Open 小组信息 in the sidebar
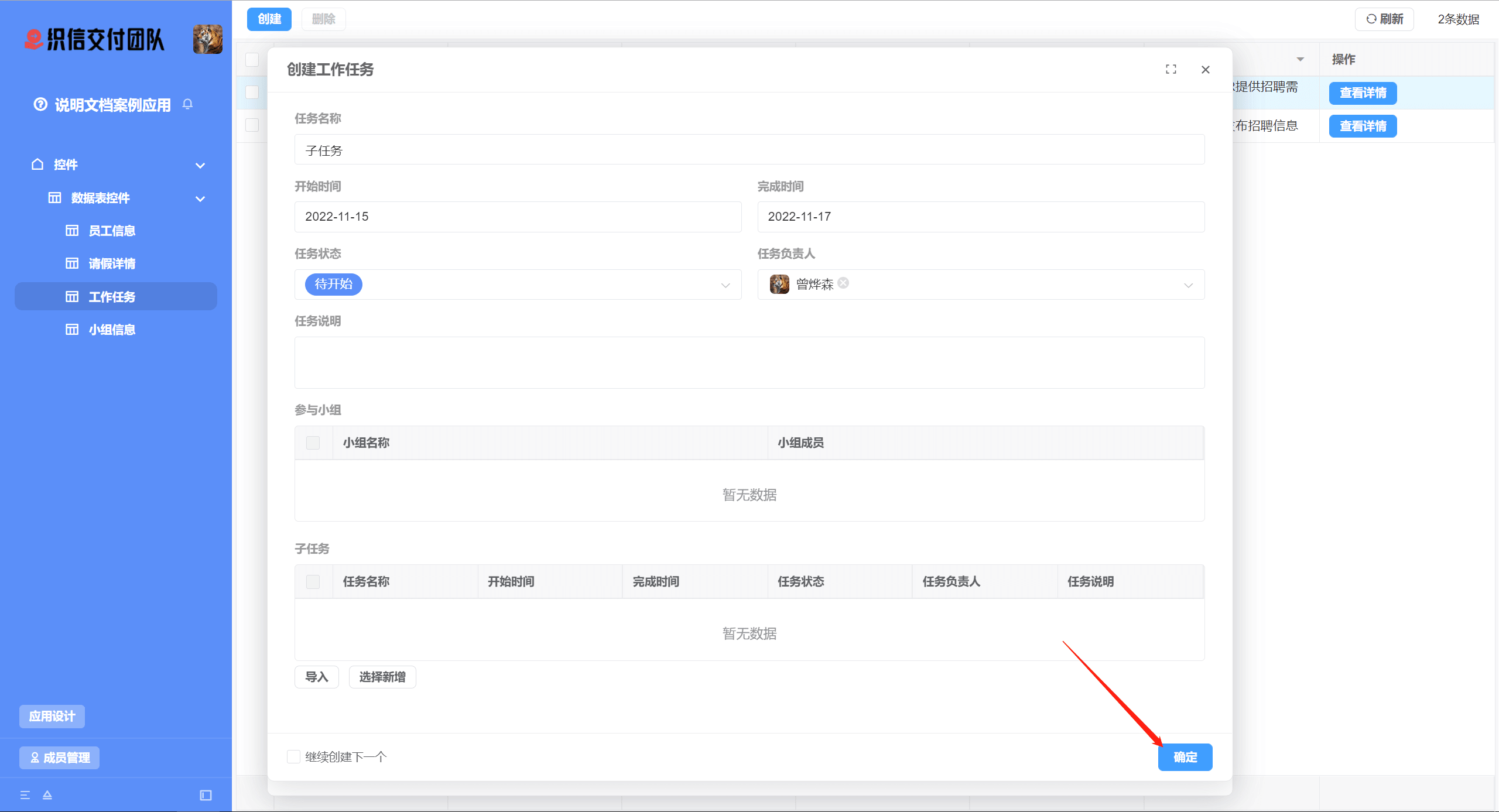Image resolution: width=1499 pixels, height=812 pixels. coord(112,330)
